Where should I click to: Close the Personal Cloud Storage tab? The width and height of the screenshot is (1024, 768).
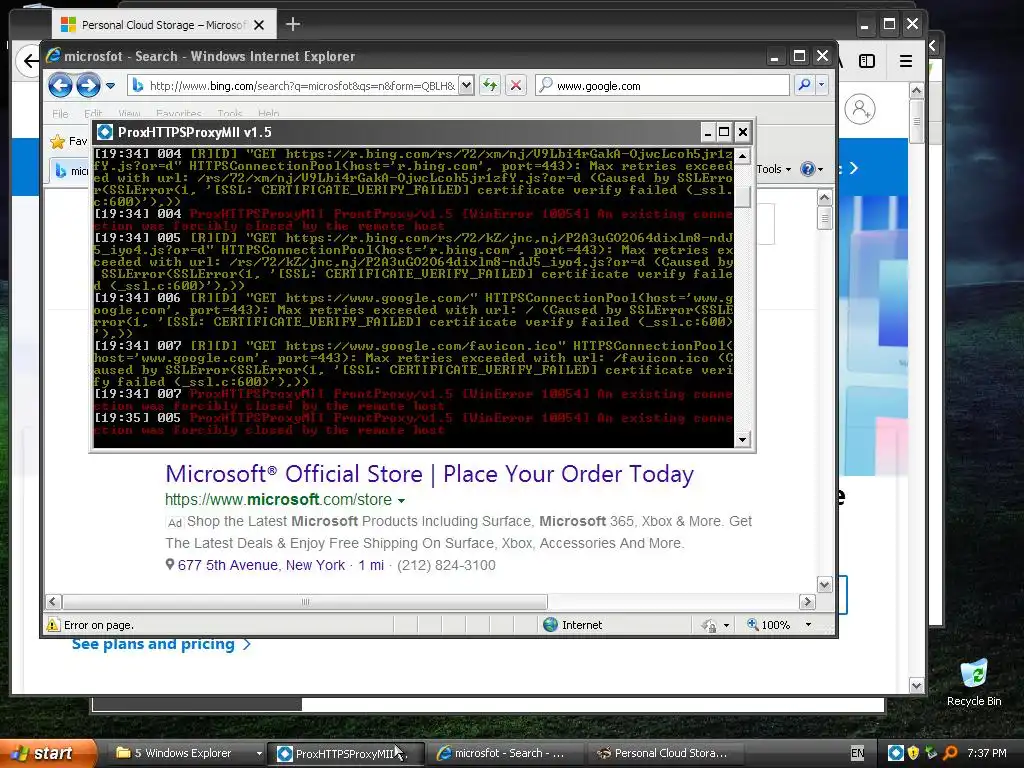coord(259,25)
